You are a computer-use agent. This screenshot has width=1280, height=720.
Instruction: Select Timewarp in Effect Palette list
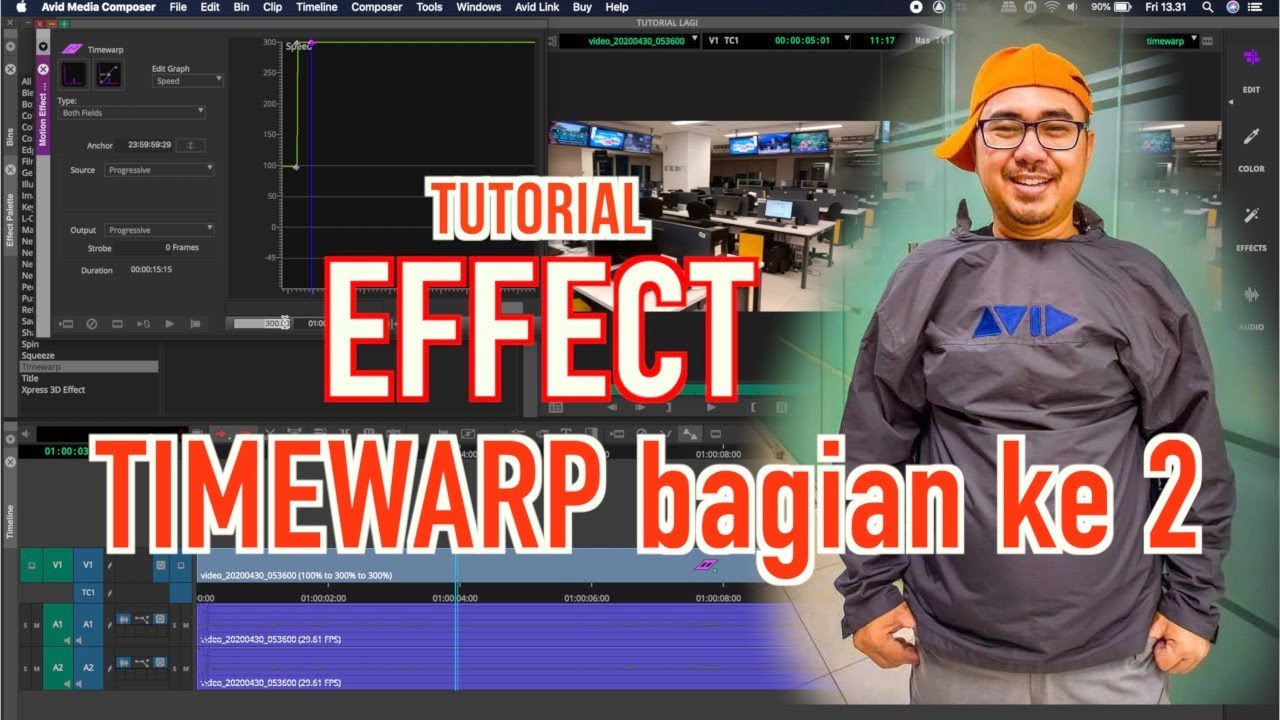(x=88, y=367)
